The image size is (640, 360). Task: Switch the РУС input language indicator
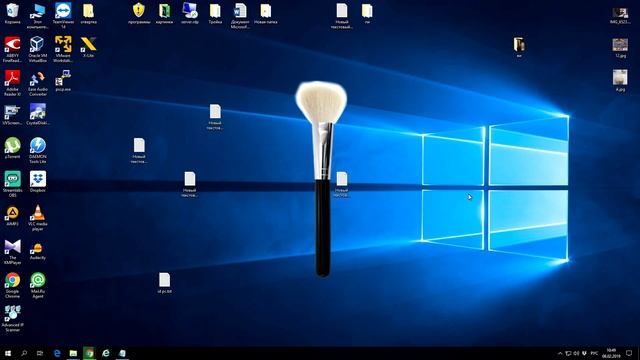click(x=594, y=353)
